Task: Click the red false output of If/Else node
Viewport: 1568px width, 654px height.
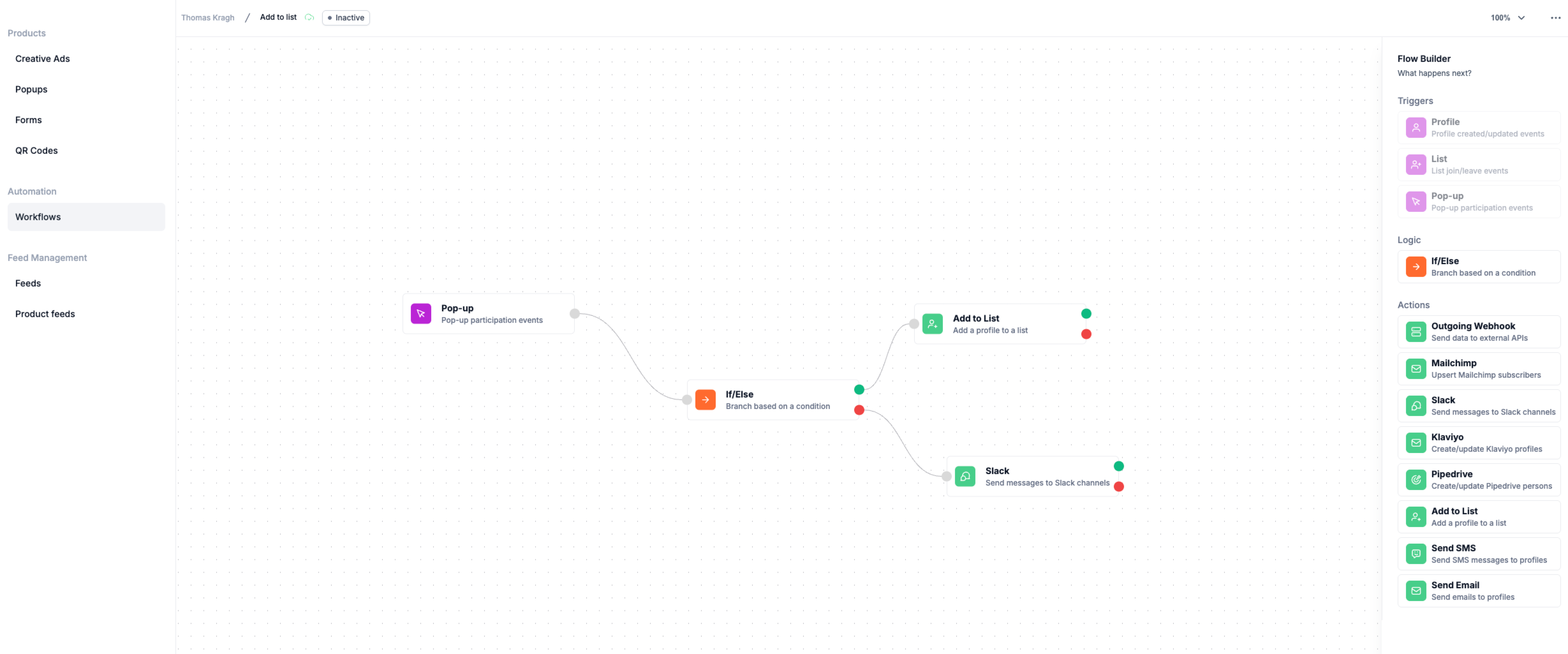Action: pyautogui.click(x=859, y=410)
